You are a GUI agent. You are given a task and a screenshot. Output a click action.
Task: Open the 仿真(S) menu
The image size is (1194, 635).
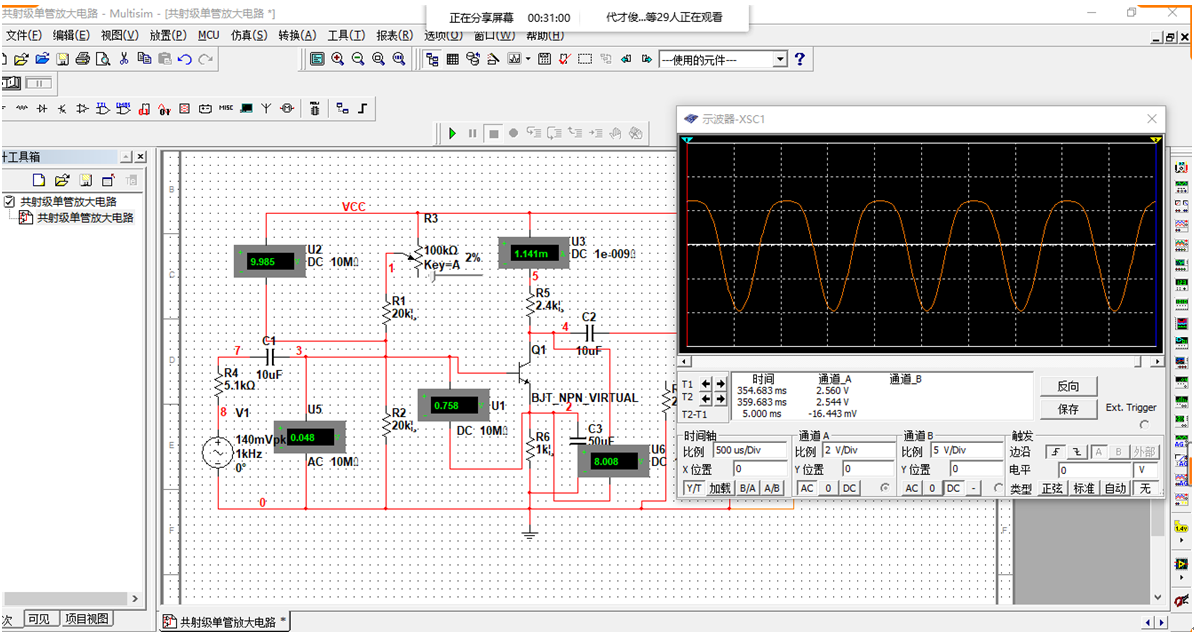tap(249, 35)
